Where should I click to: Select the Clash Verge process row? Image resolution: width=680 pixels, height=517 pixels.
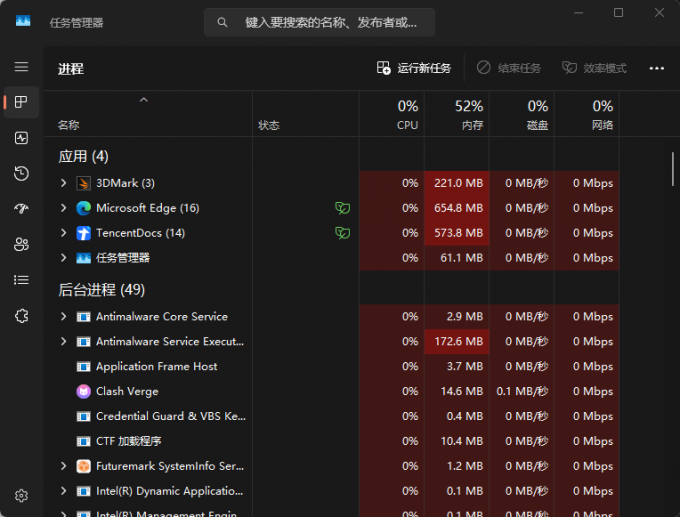click(332, 391)
